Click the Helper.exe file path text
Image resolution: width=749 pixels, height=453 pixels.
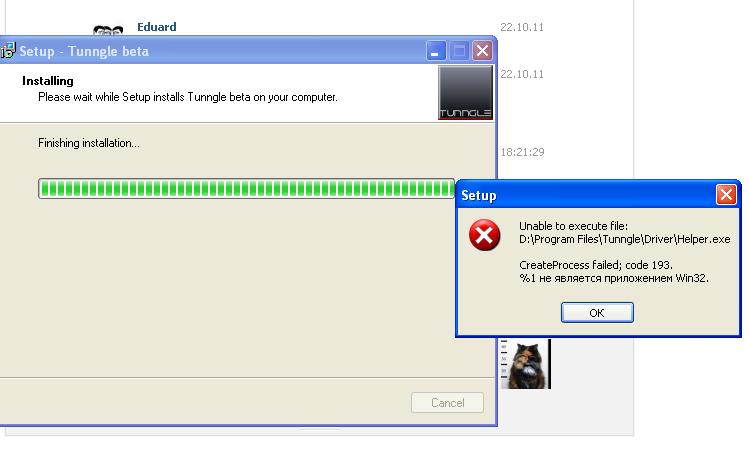click(x=624, y=239)
